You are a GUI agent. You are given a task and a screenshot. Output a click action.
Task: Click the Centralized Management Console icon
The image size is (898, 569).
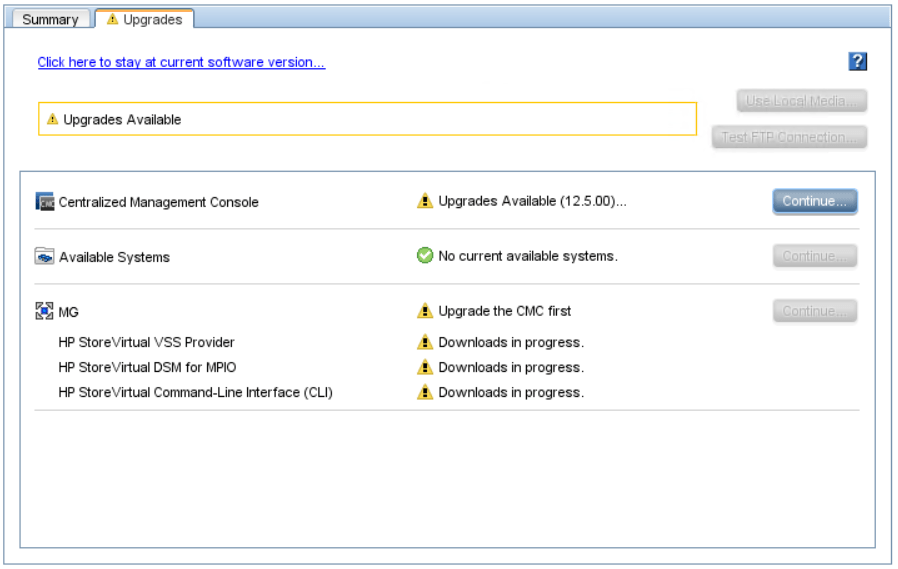coord(45,201)
